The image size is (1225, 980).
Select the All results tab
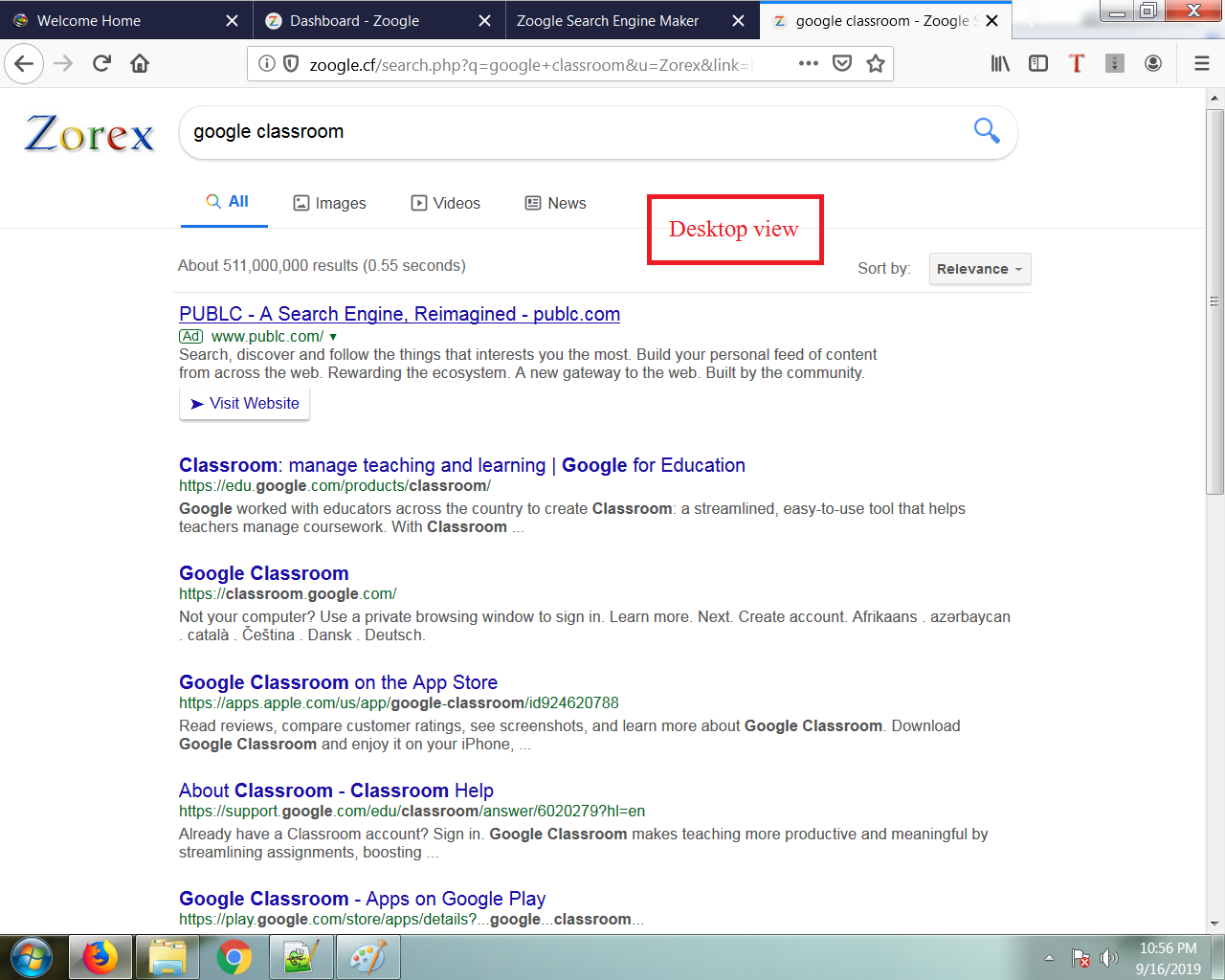pyautogui.click(x=227, y=202)
